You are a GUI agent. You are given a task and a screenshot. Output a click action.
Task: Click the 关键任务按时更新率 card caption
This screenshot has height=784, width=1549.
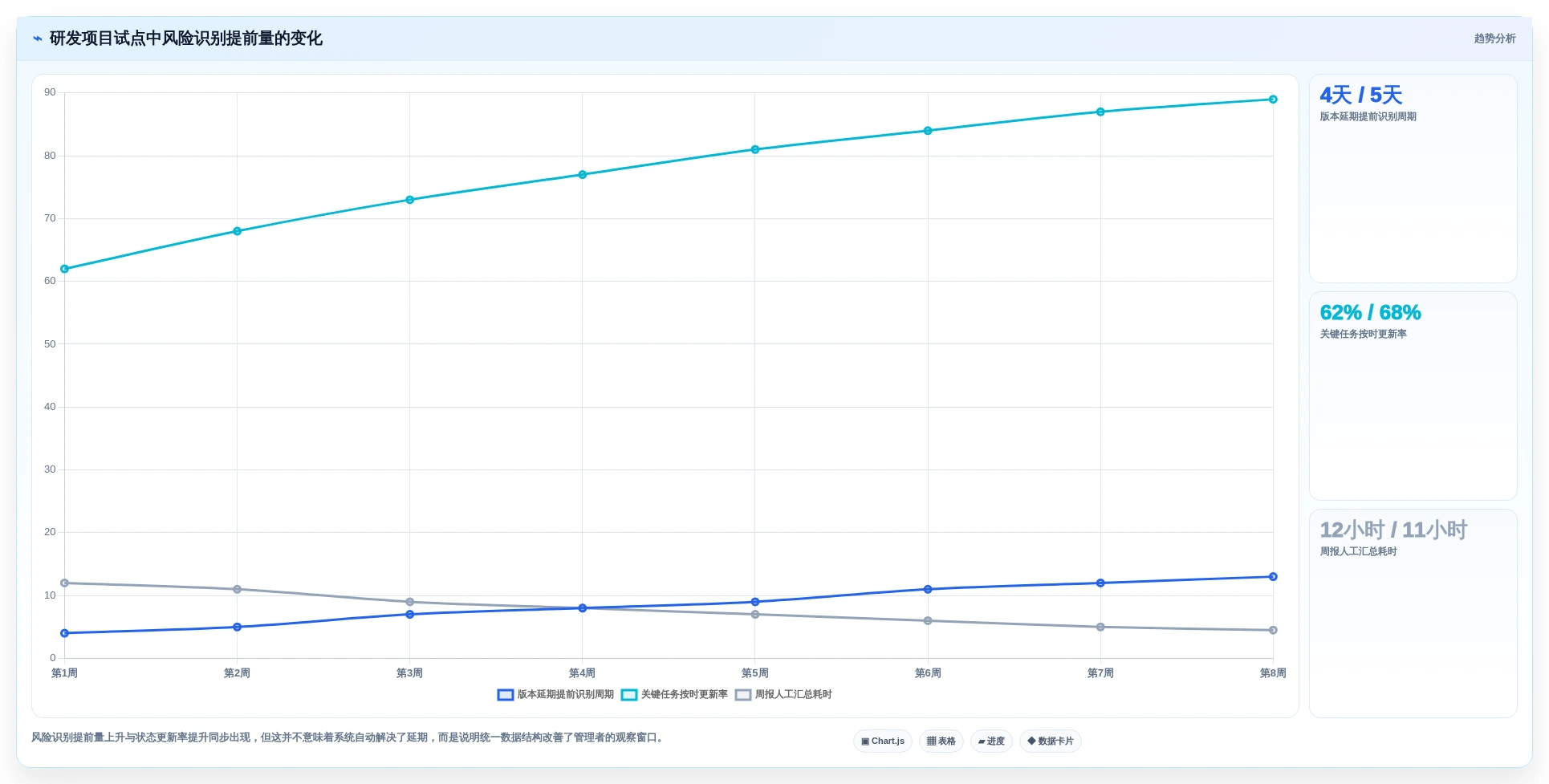[x=1363, y=334]
